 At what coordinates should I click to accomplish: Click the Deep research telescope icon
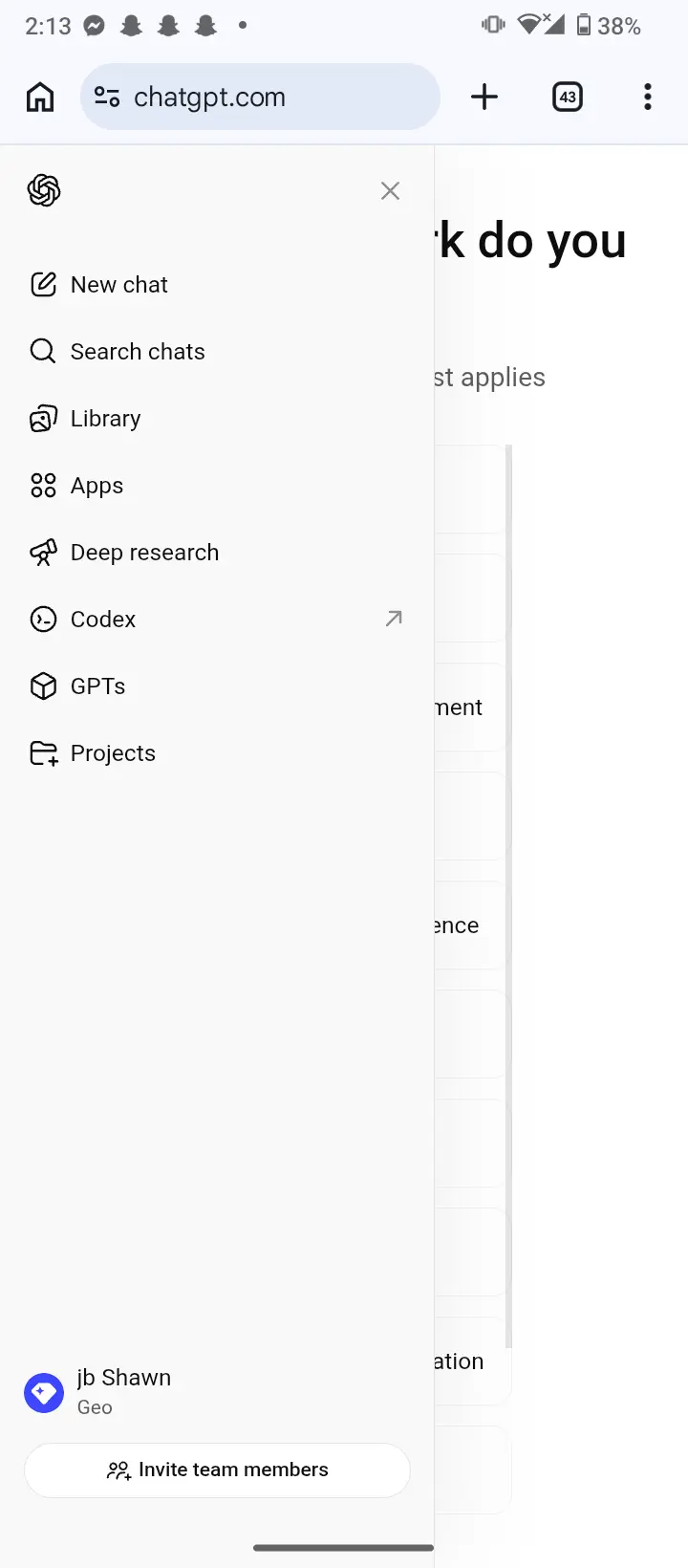pyautogui.click(x=43, y=552)
